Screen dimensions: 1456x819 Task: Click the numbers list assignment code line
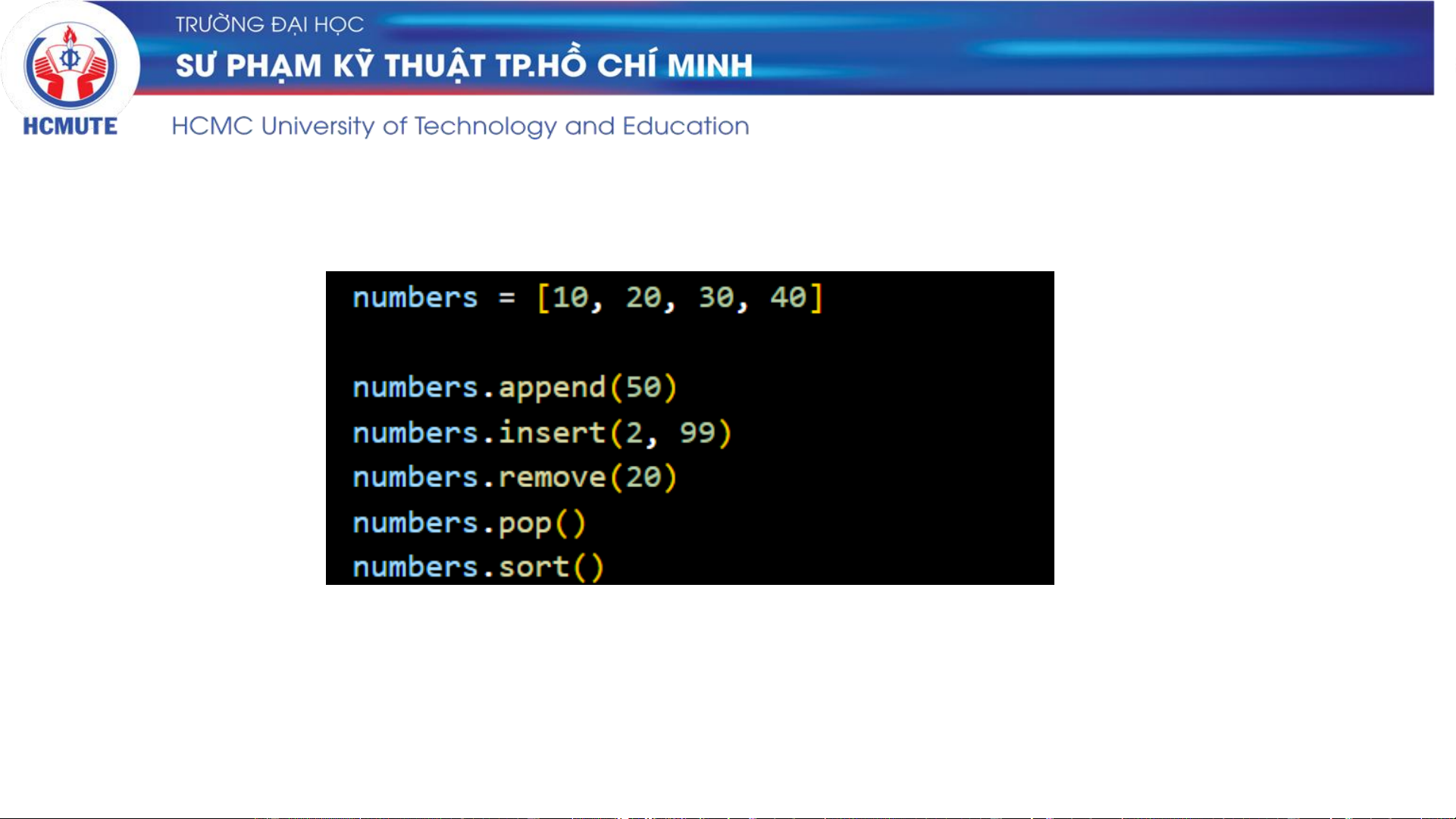click(587, 297)
